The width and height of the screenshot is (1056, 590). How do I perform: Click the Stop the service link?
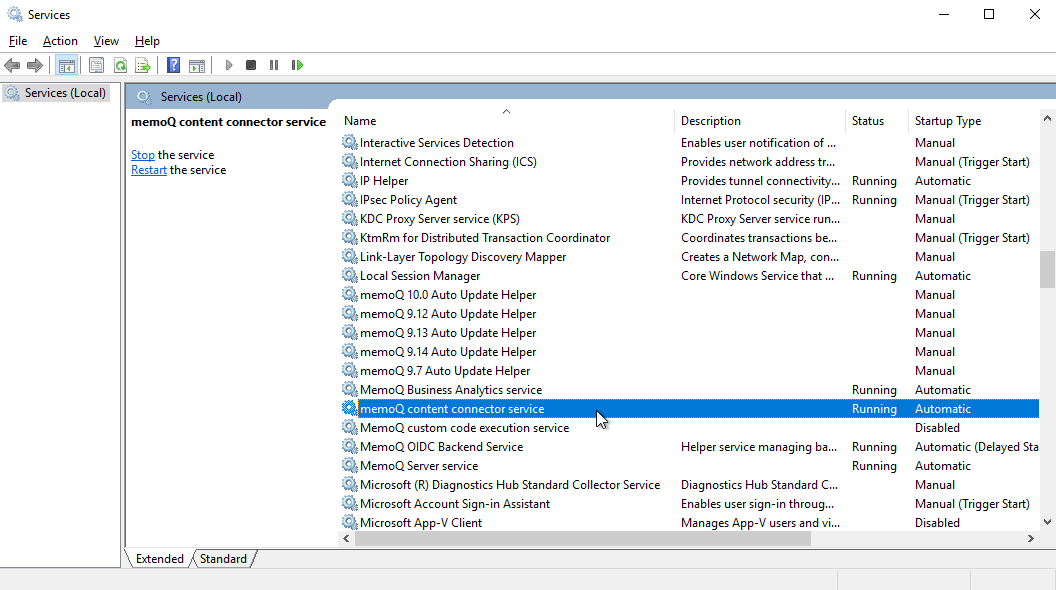coord(143,155)
